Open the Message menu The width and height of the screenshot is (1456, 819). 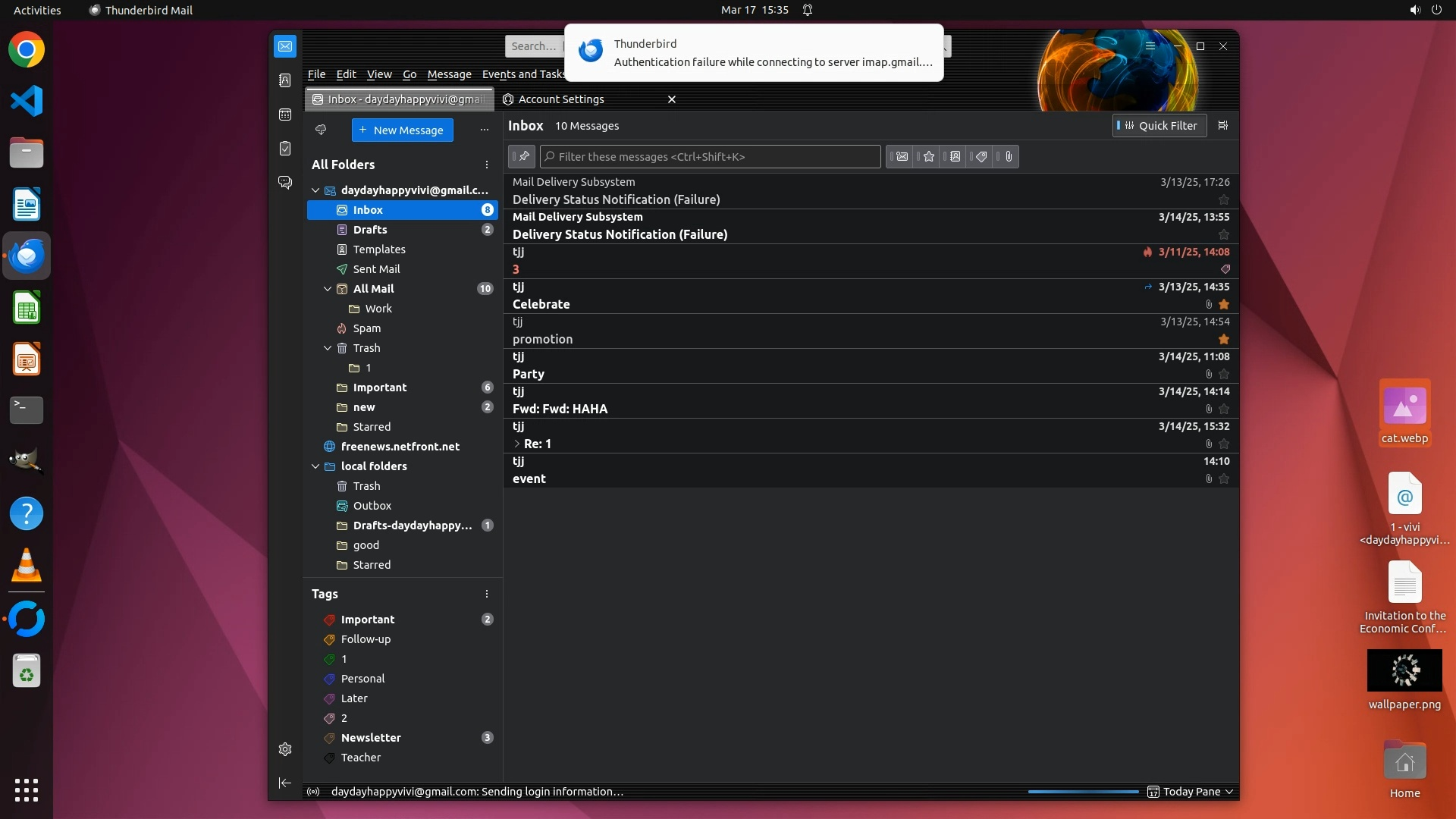(449, 74)
